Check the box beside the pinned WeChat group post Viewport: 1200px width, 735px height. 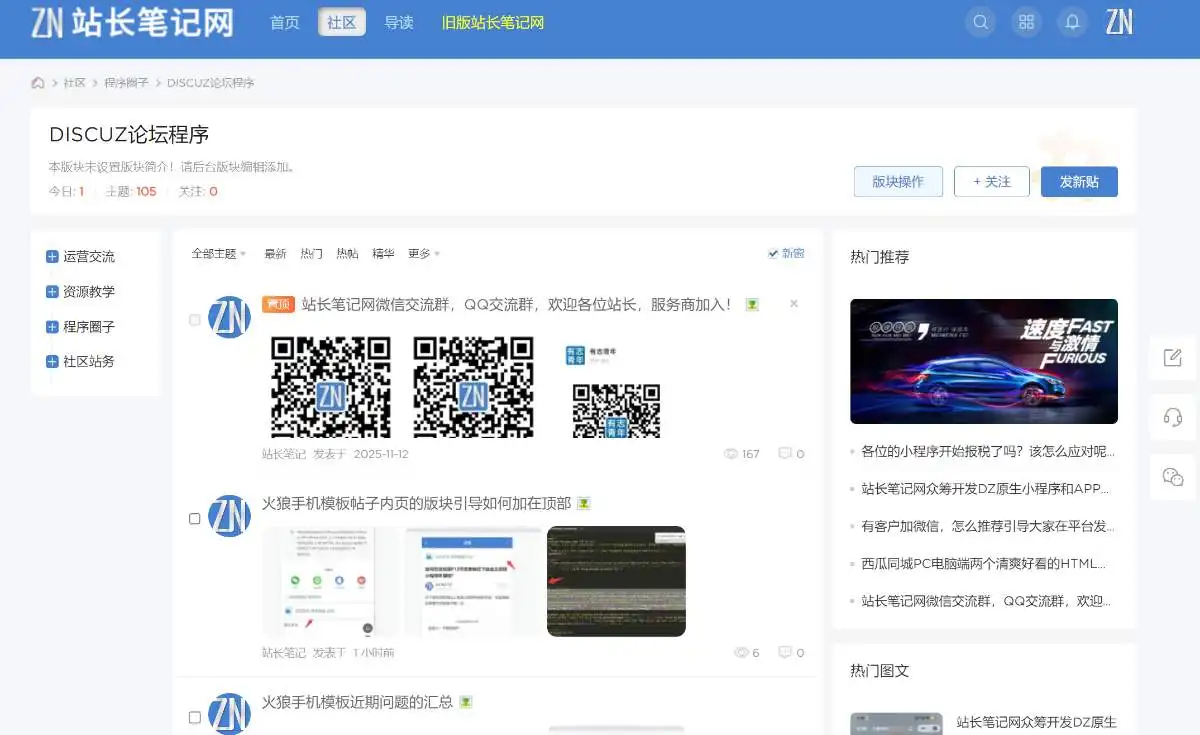click(195, 320)
